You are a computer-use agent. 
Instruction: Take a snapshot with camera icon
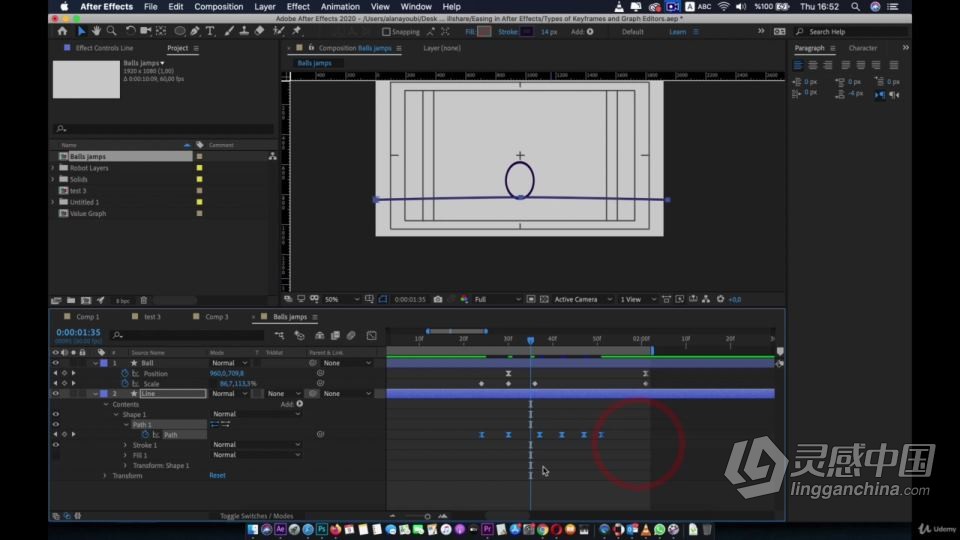(438, 299)
